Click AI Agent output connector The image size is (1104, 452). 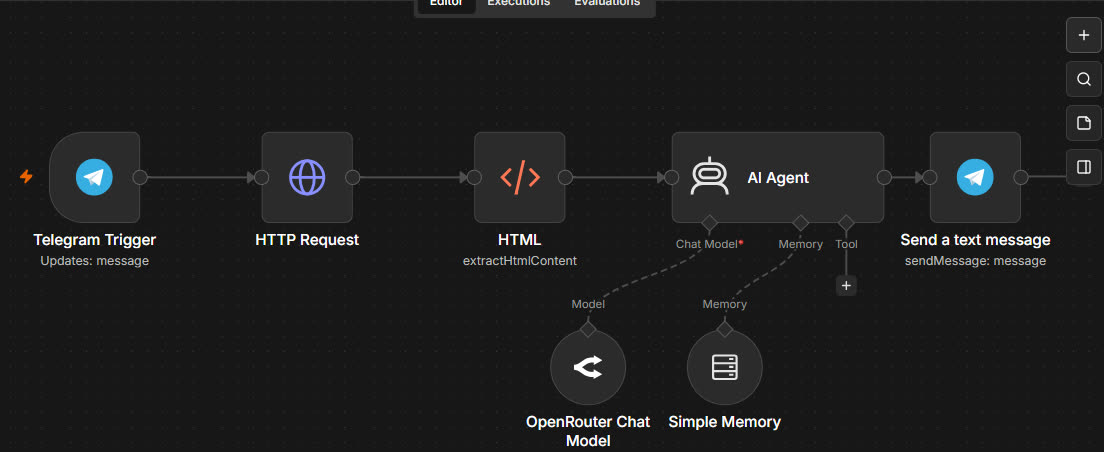coord(884,177)
